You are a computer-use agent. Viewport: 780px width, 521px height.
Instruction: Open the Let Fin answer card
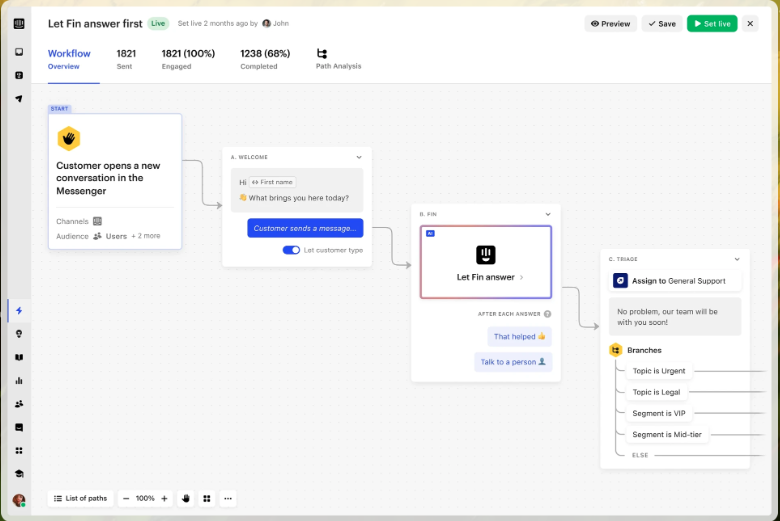tap(486, 262)
